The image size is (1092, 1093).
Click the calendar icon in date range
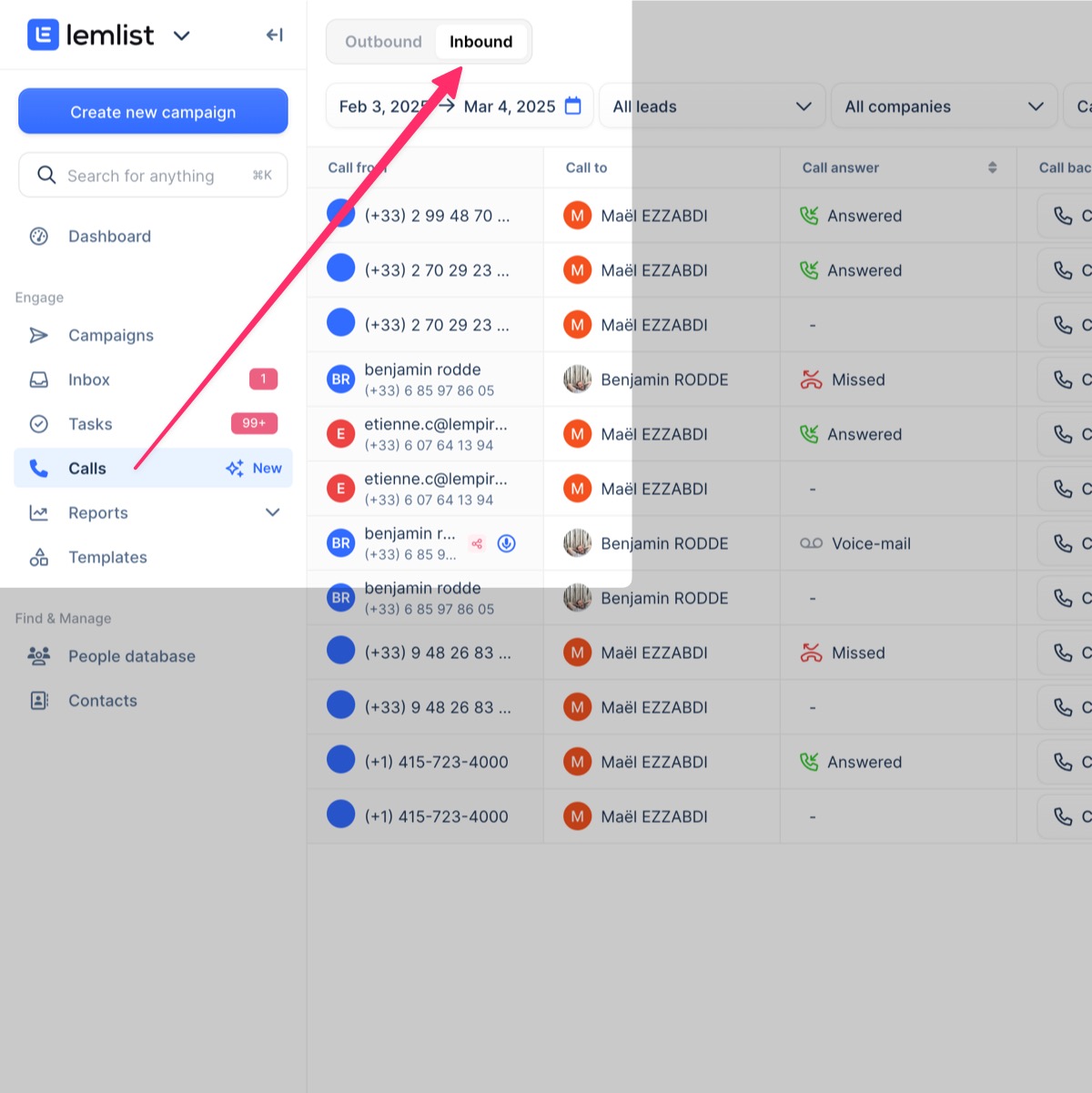point(572,106)
